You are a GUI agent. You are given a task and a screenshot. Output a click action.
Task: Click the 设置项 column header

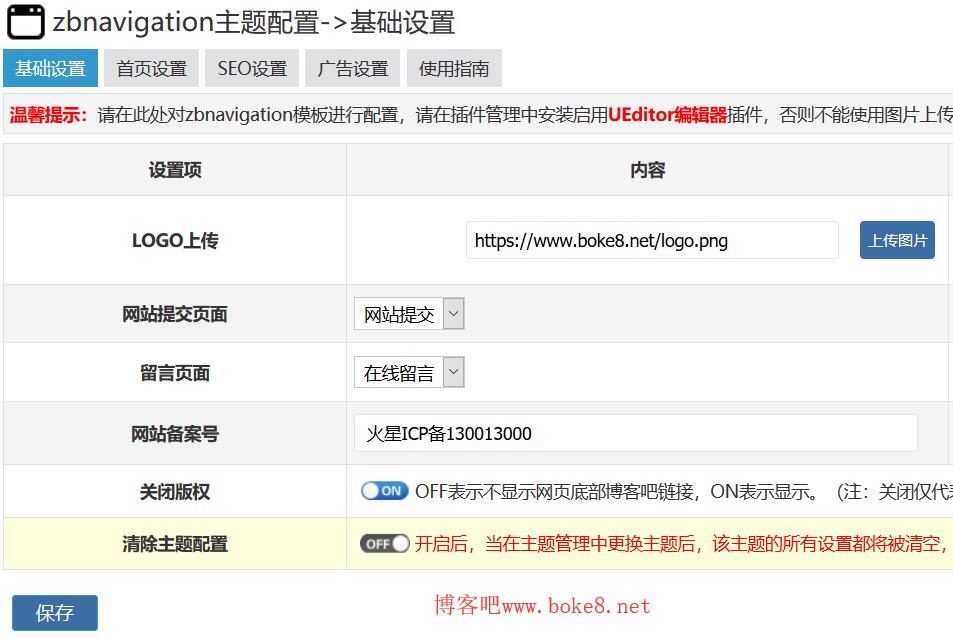(x=175, y=170)
